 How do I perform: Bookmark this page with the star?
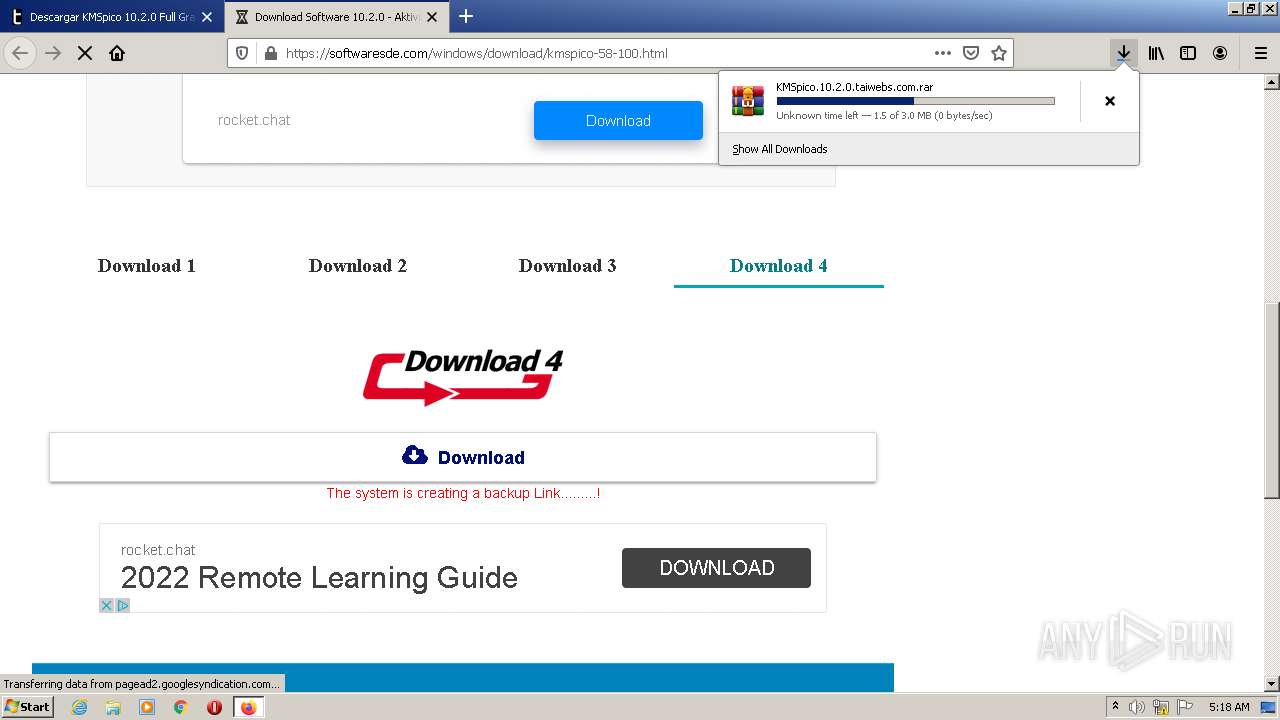[998, 53]
